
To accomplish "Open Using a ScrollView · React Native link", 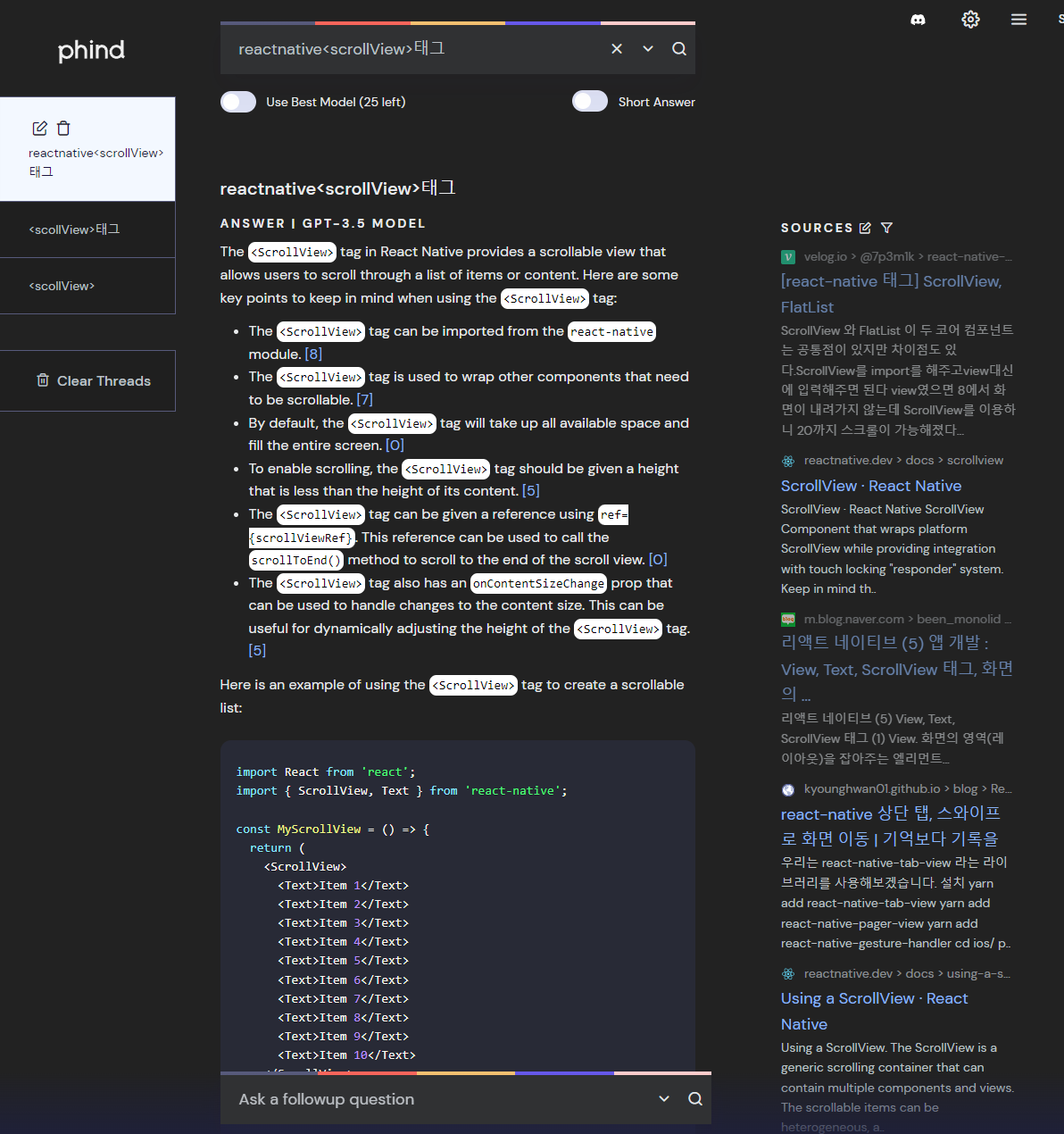I will [x=875, y=1011].
